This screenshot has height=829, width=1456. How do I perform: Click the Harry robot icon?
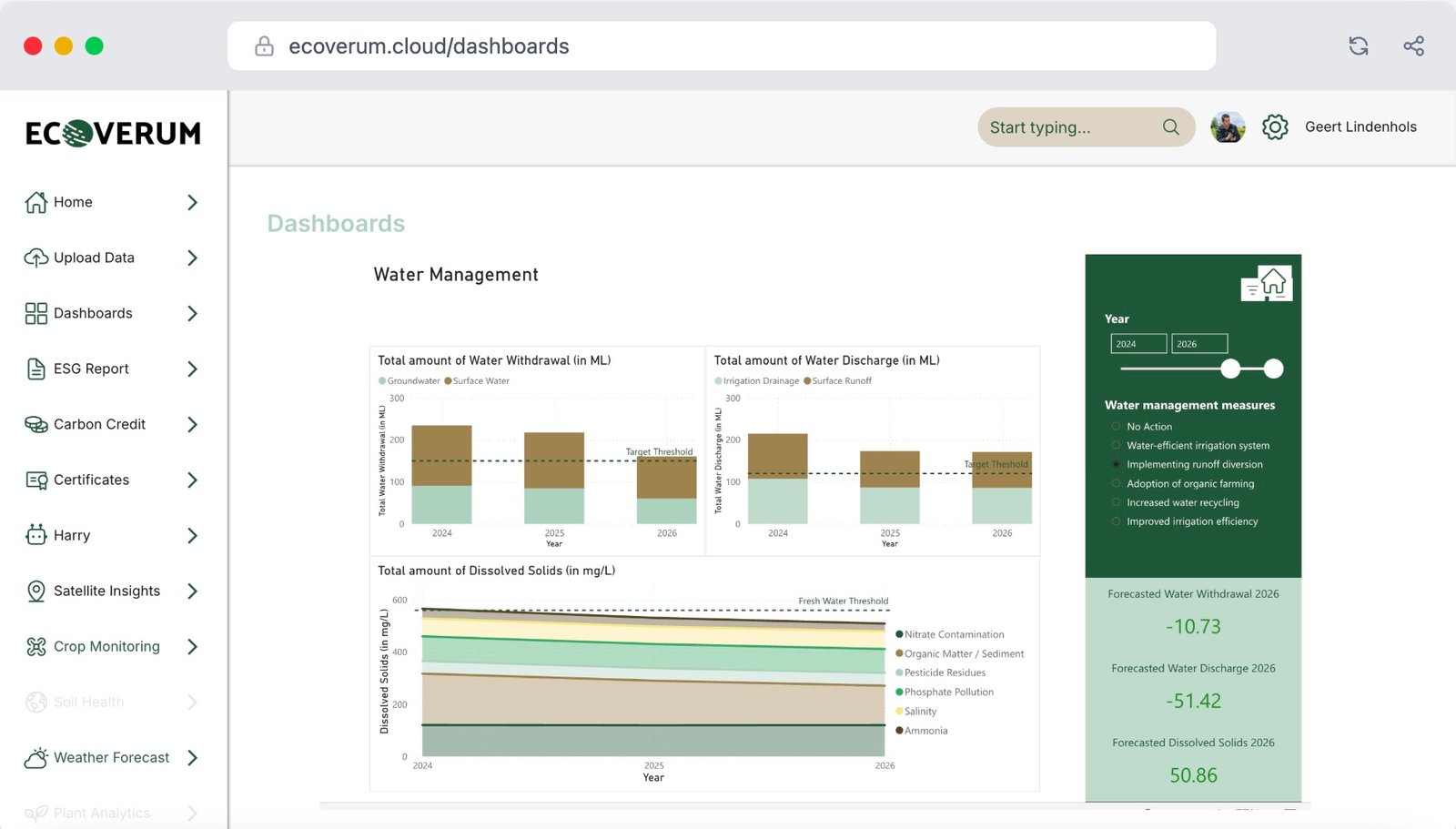tap(36, 535)
